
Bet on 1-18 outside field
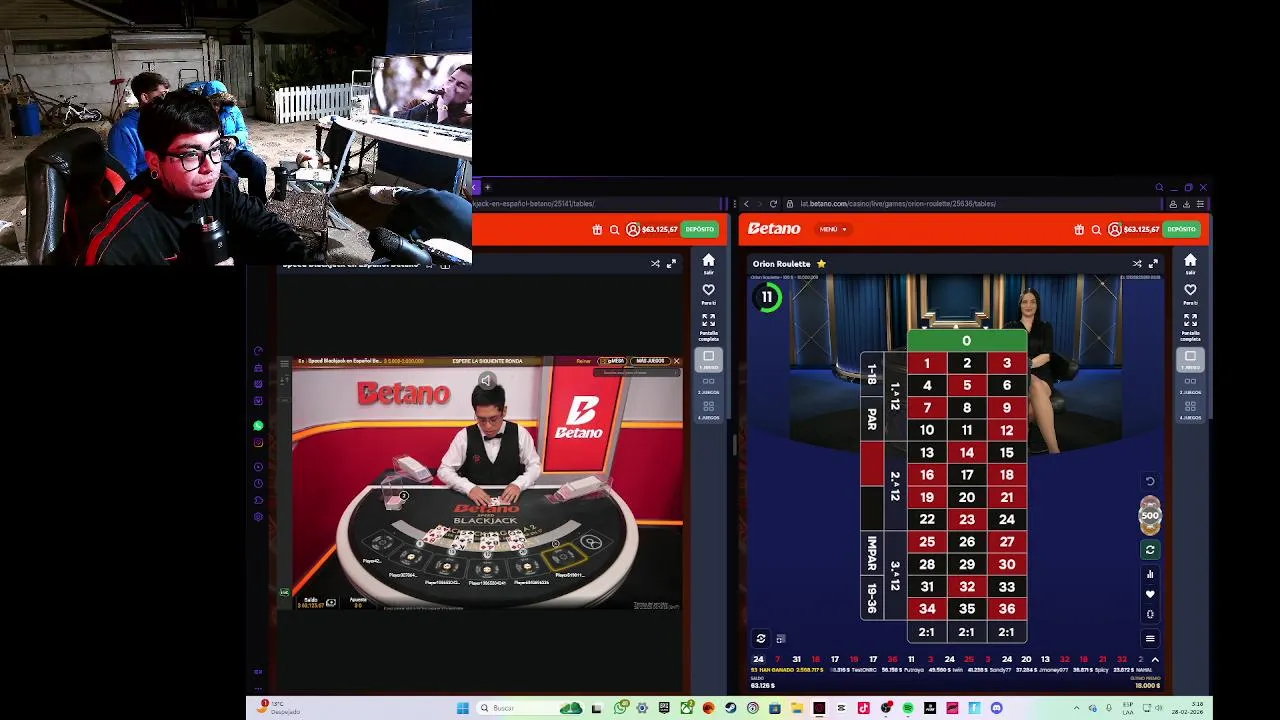pos(871,374)
